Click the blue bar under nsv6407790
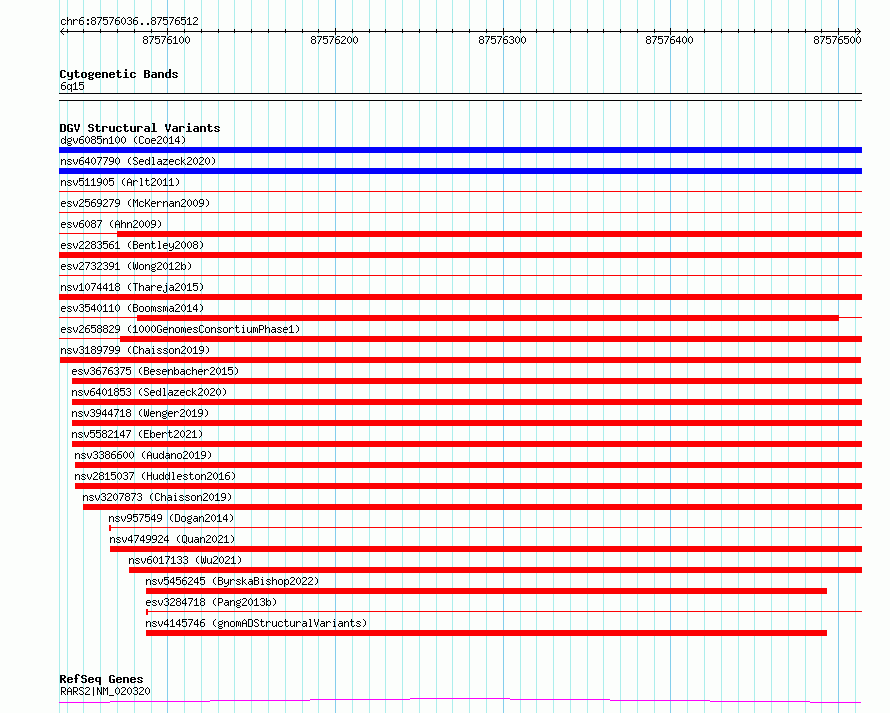Screen dimensions: 890x713 tap(460, 171)
